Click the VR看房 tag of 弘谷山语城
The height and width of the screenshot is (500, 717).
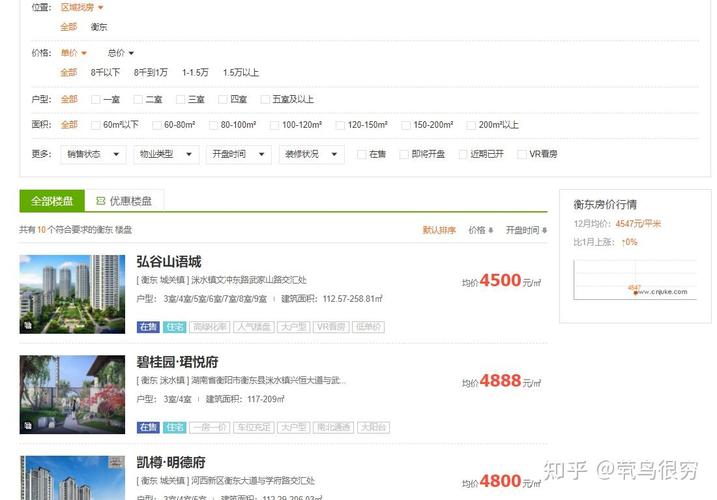pos(331,327)
